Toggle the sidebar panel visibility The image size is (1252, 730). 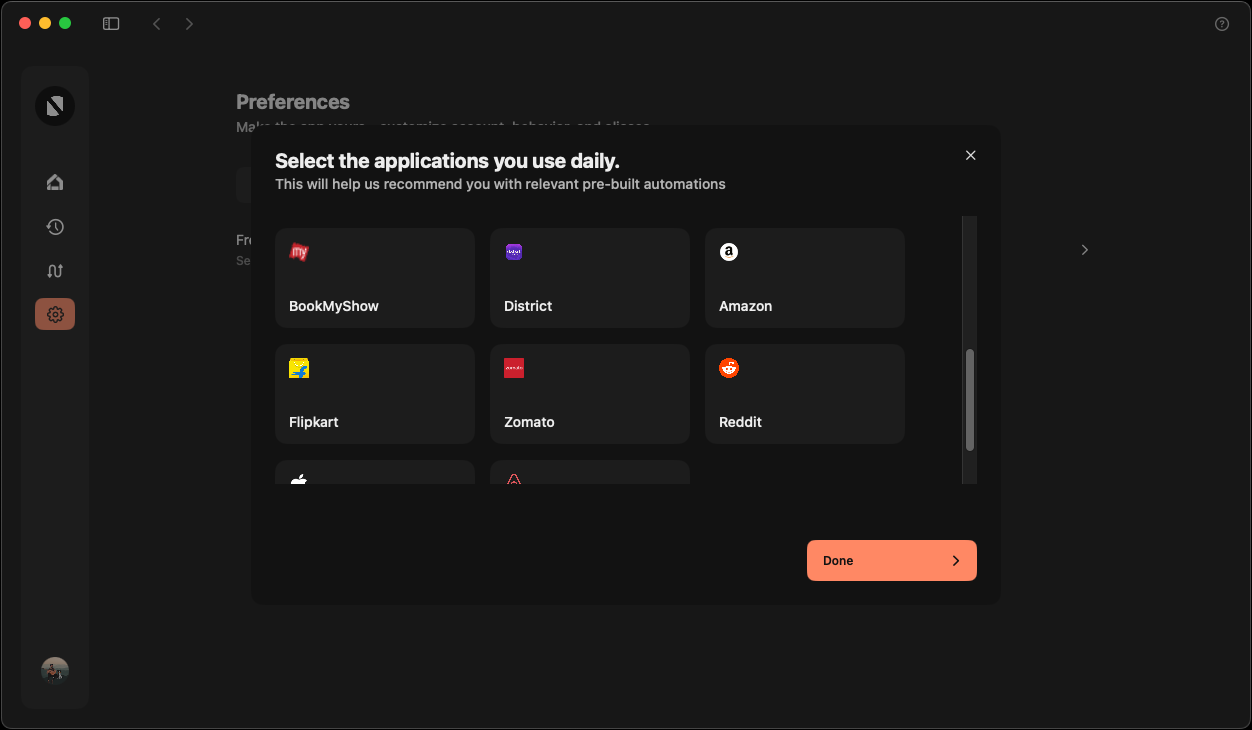tap(111, 23)
